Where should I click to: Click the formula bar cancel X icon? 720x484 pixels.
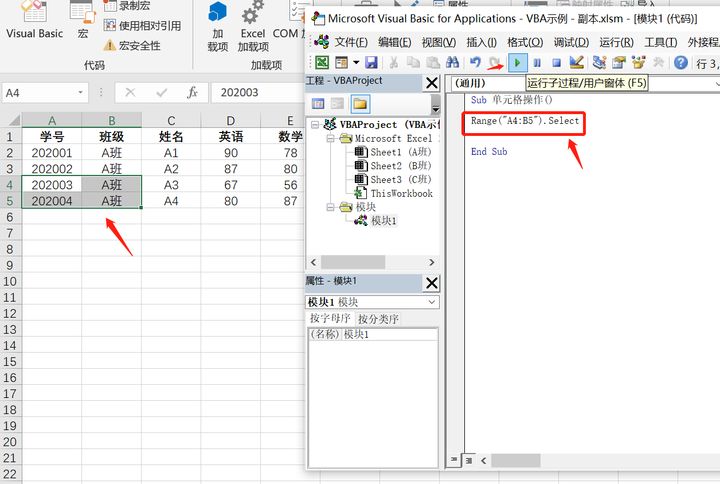click(130, 93)
